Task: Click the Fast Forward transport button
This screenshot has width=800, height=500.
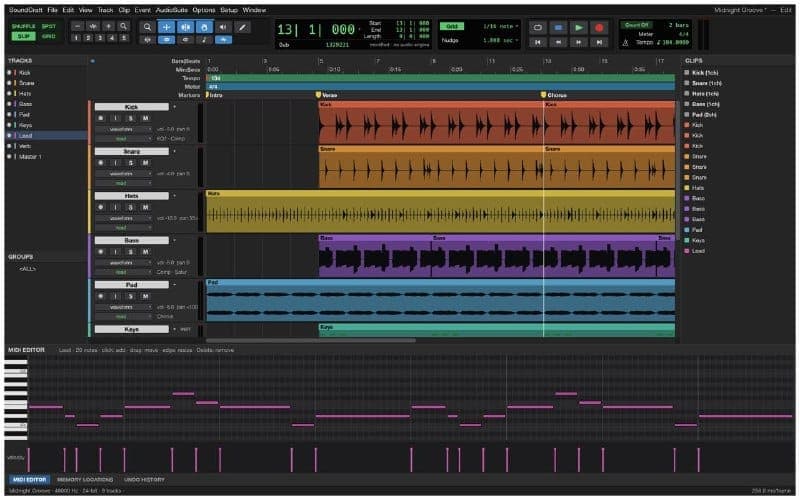Action: pyautogui.click(x=579, y=42)
